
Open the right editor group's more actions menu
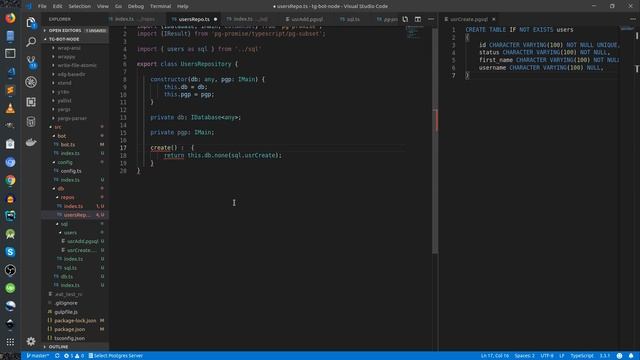(633, 19)
